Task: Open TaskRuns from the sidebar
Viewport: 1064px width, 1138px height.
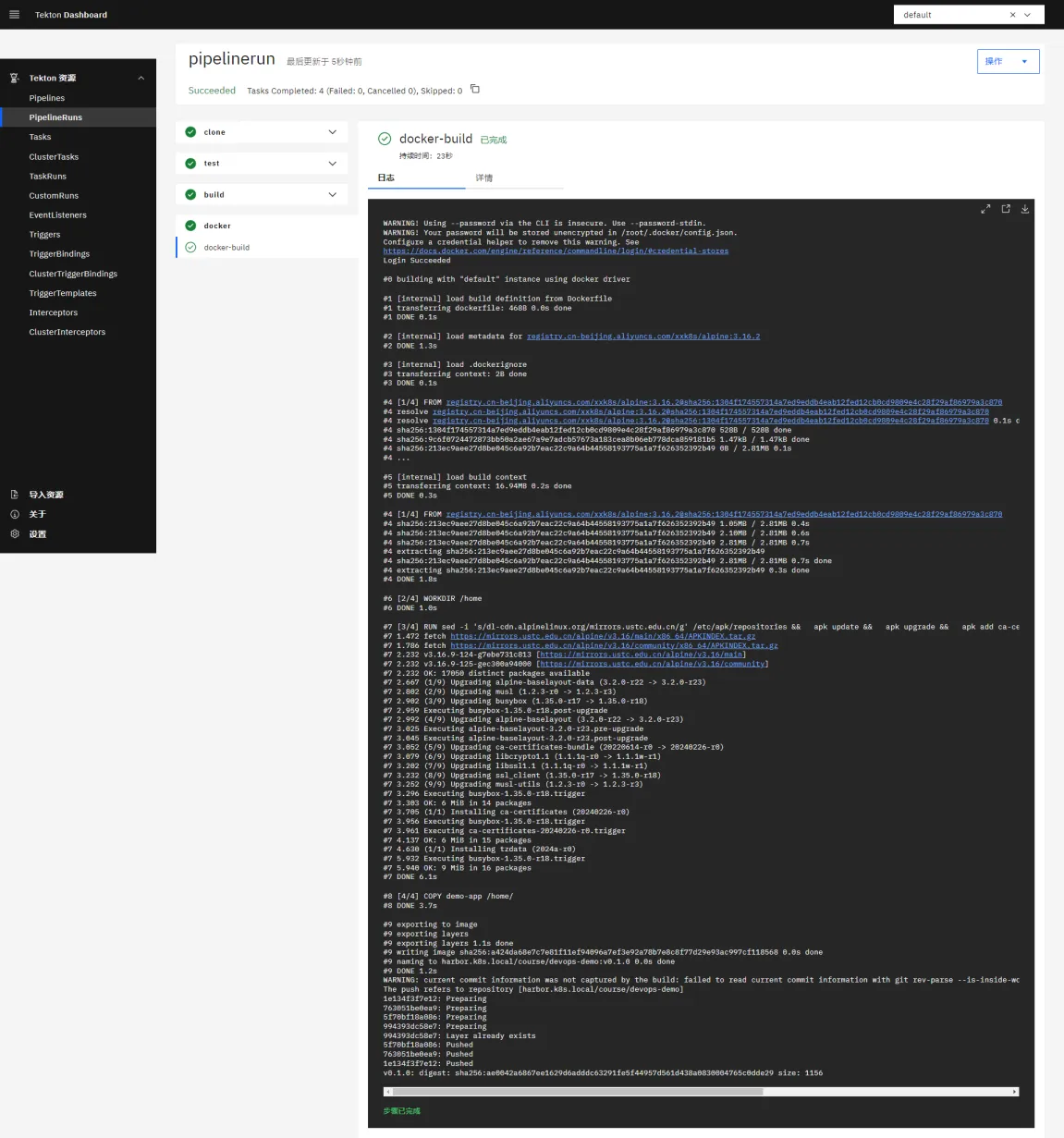Action: (48, 177)
